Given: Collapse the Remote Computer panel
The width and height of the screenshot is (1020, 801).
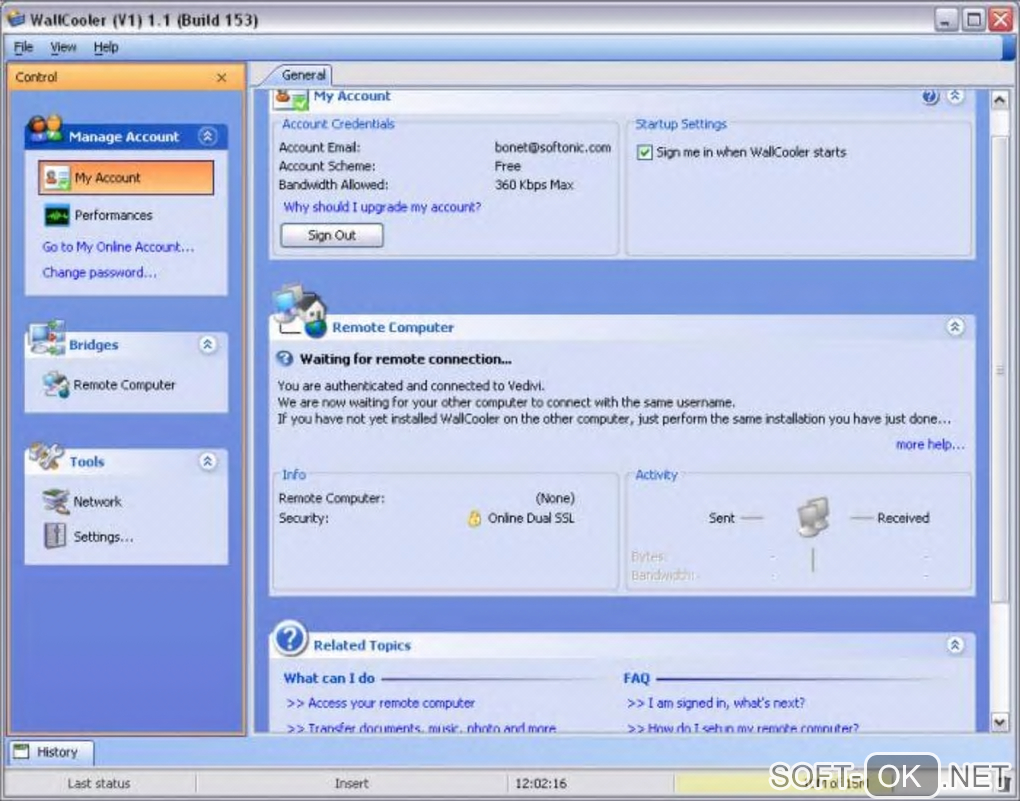Looking at the screenshot, I should click(x=955, y=327).
